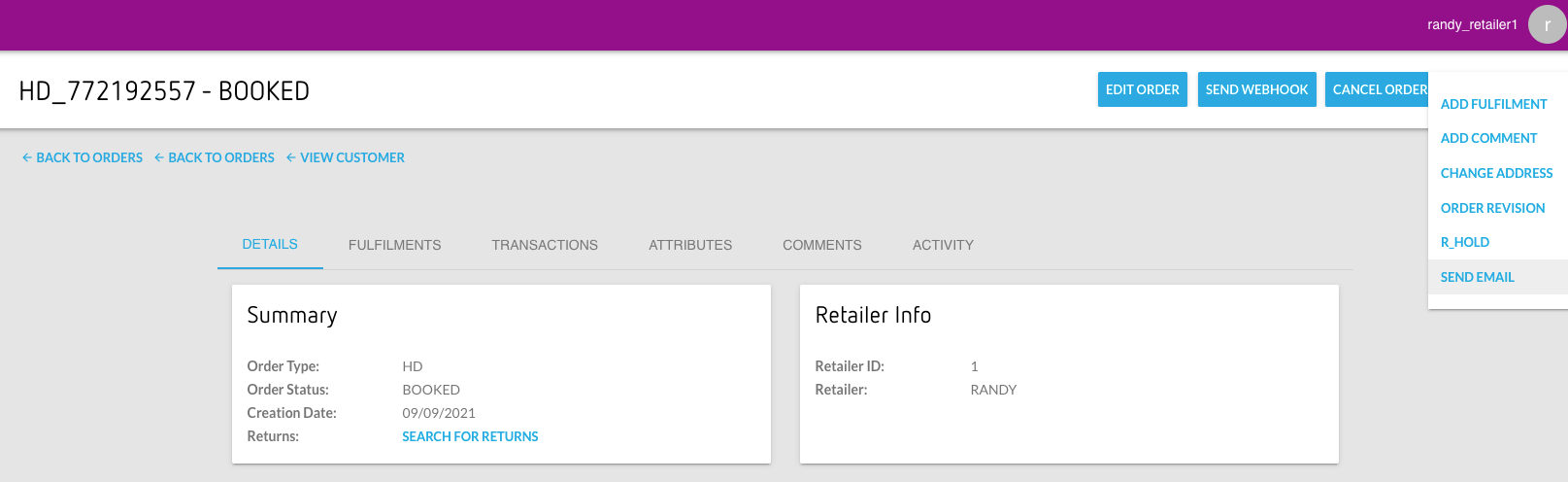Switch to the Details tab
This screenshot has width=1568, height=482.
(270, 244)
